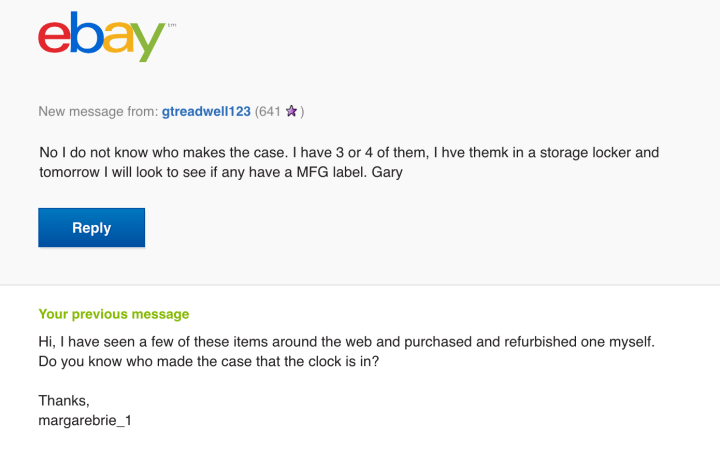Click the eBay logo

101,36
